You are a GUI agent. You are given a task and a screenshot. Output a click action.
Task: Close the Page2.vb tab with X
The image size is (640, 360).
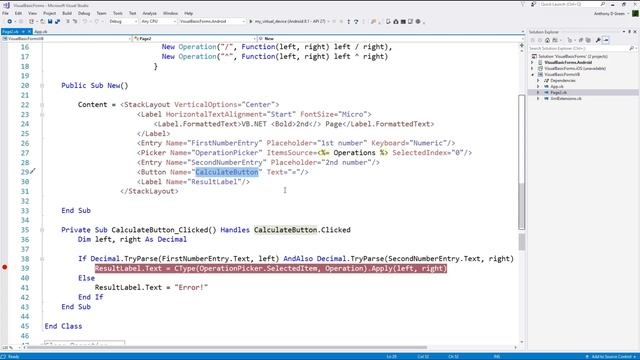[x=29, y=31]
